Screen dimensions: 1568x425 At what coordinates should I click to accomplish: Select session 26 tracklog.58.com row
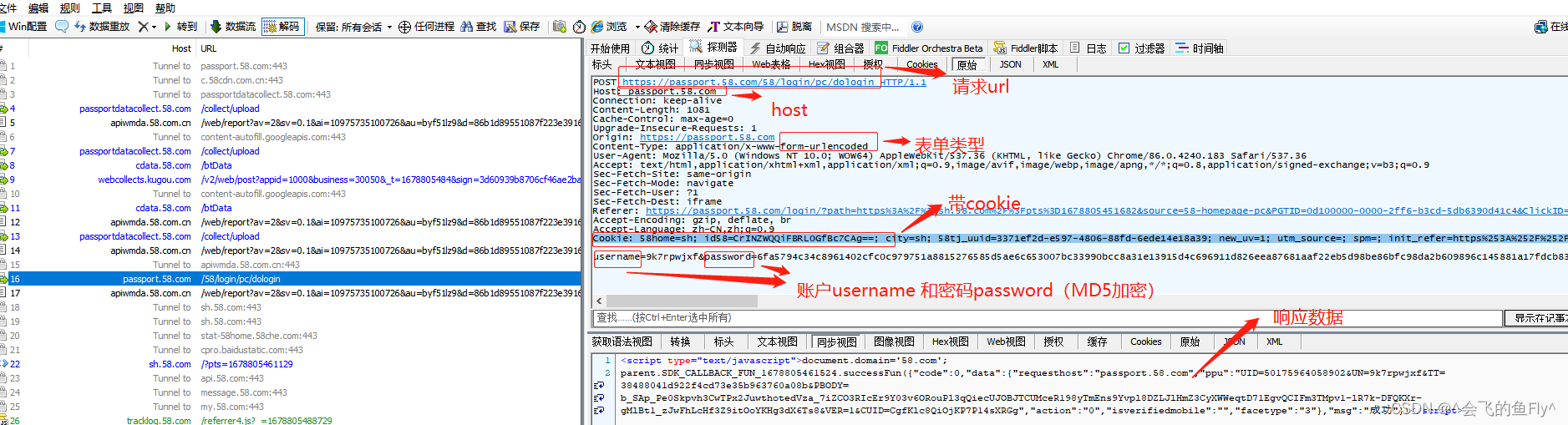point(291,420)
